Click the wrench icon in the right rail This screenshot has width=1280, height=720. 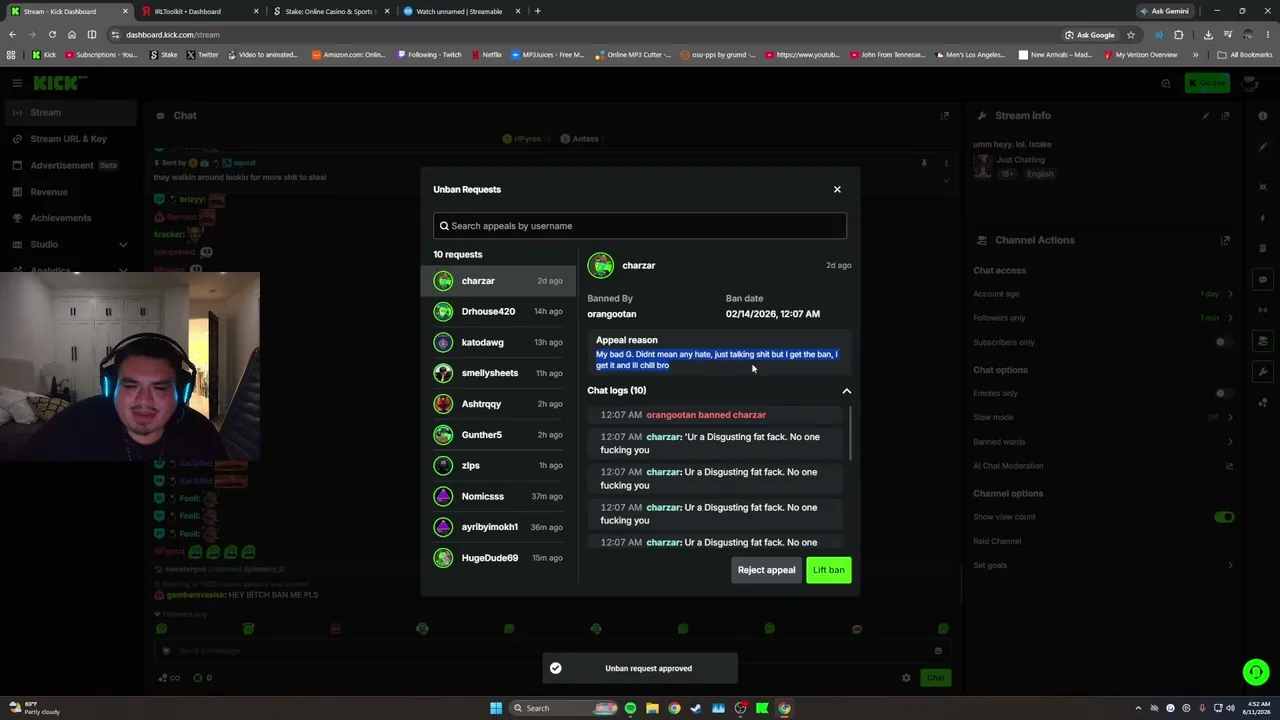[x=1263, y=372]
